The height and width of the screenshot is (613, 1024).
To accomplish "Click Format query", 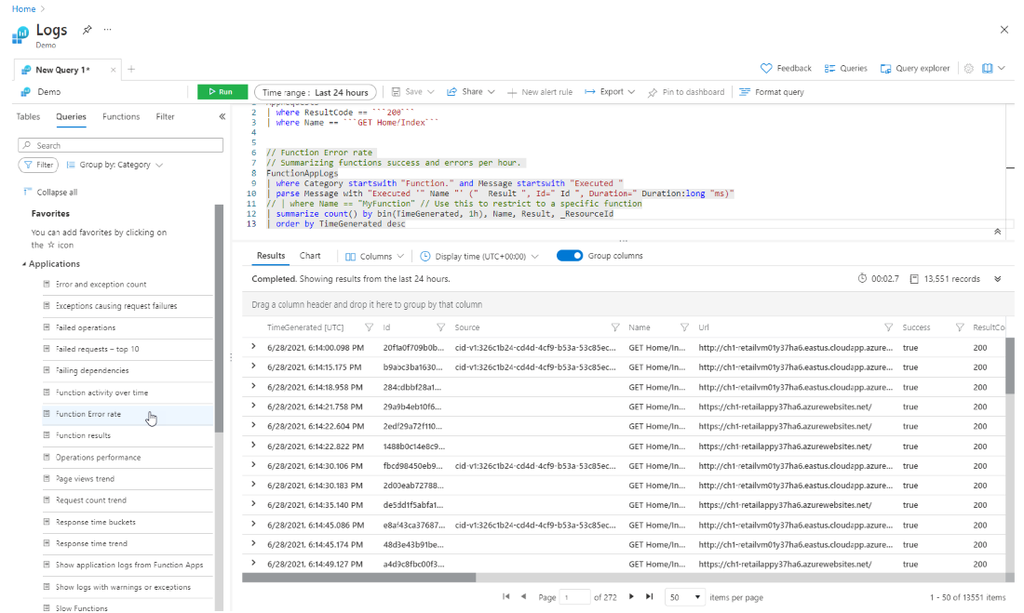I will (x=771, y=92).
